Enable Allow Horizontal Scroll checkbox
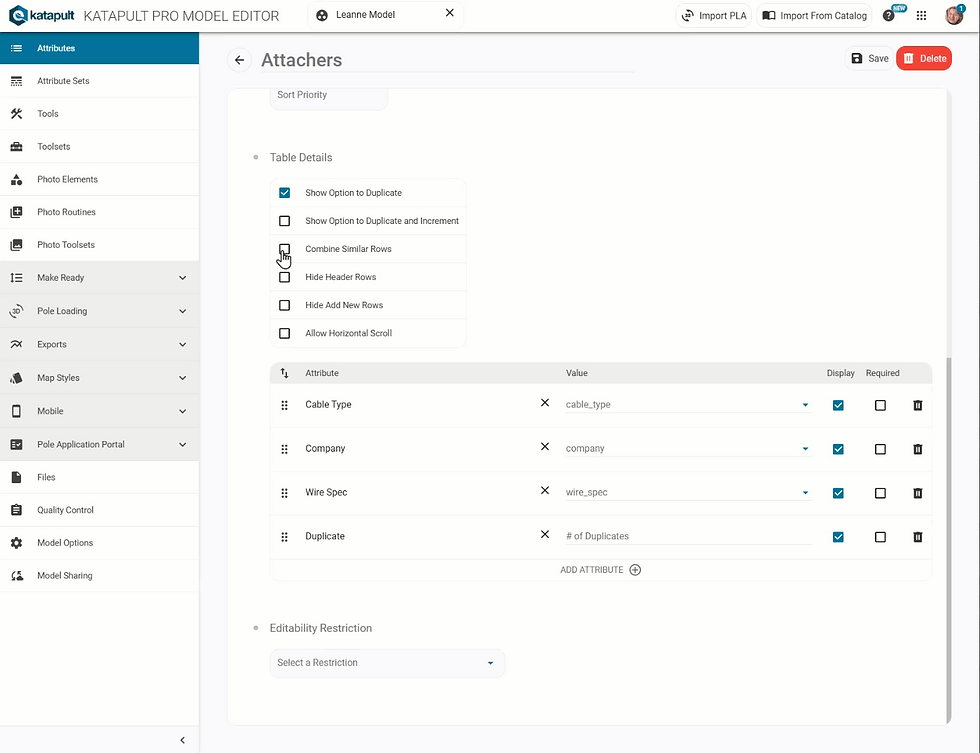 (284, 334)
